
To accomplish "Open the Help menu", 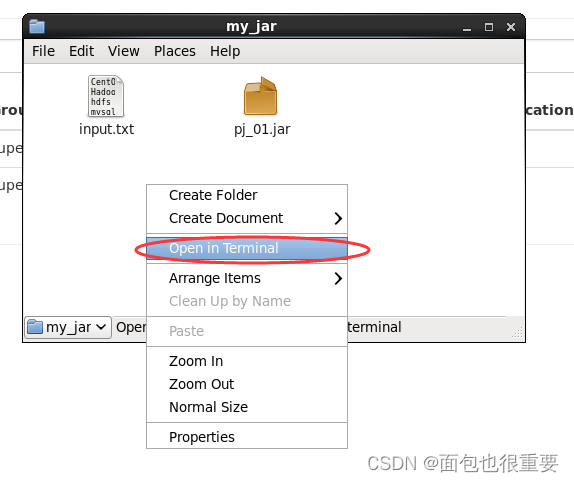I will pyautogui.click(x=225, y=51).
